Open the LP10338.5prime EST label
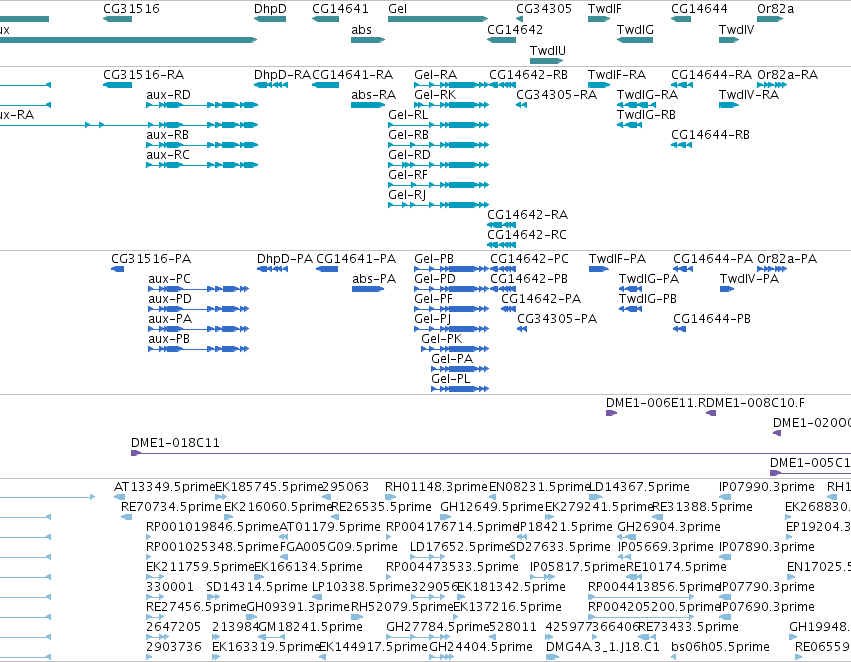This screenshot has width=851, height=662. tap(361, 587)
